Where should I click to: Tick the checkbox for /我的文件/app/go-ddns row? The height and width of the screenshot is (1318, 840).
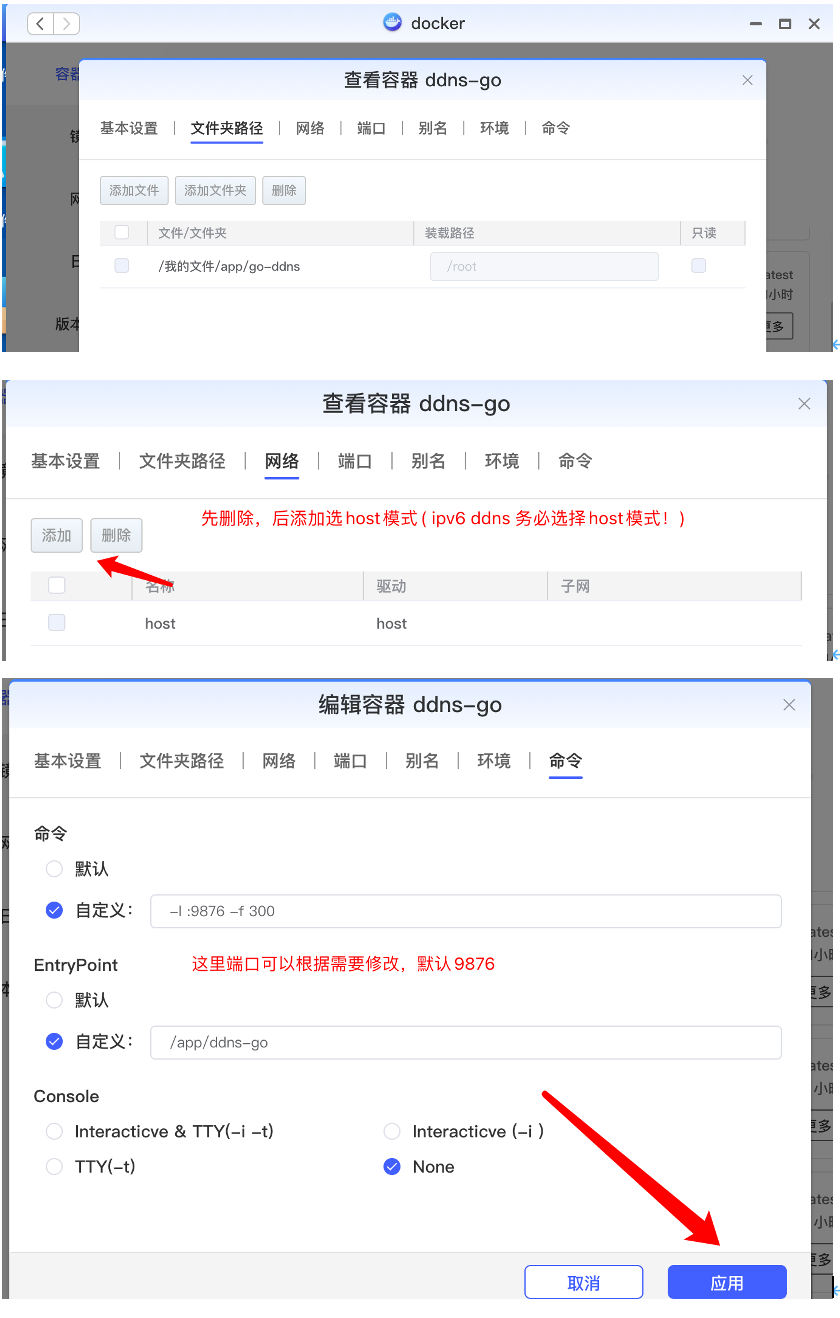coord(122,266)
